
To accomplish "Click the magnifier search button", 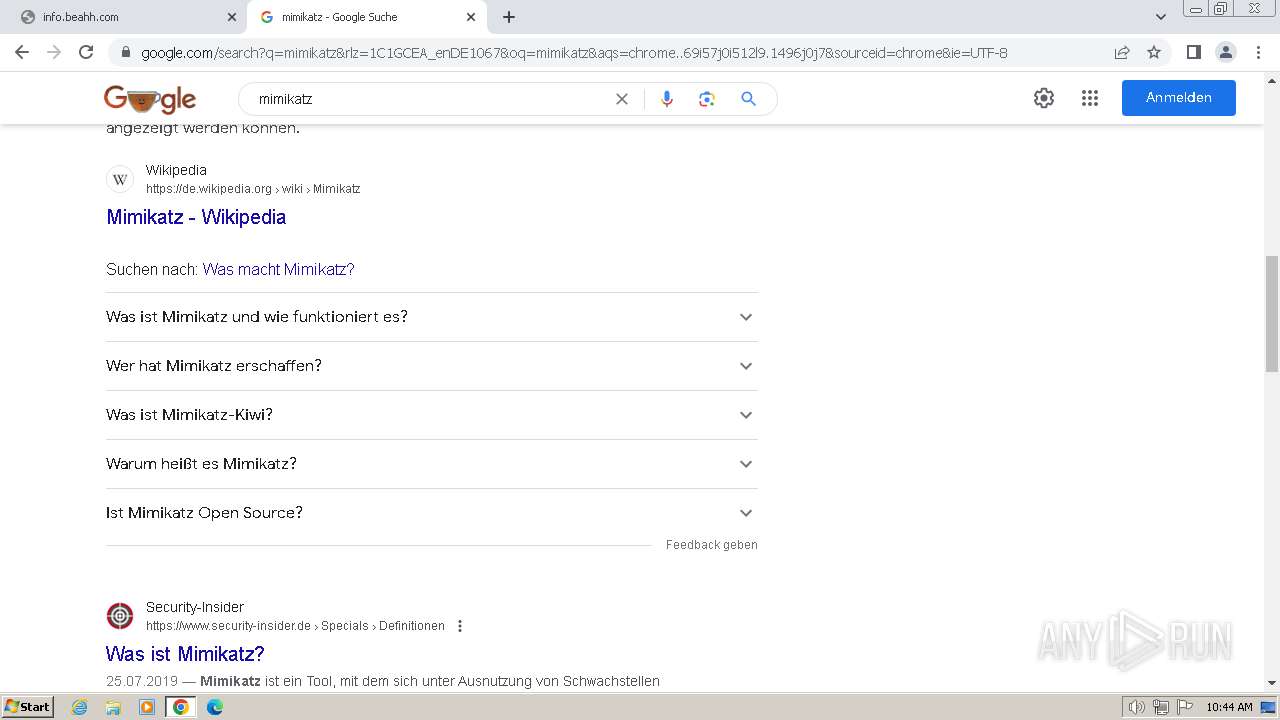I will click(x=748, y=99).
